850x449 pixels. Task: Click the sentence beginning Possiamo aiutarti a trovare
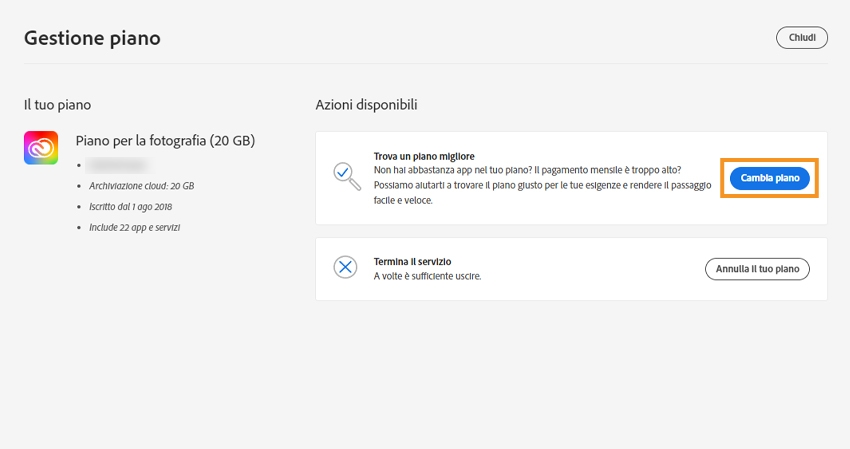click(540, 186)
